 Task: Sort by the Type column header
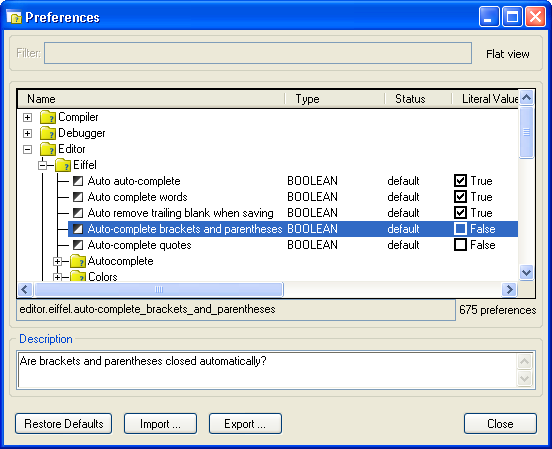tap(334, 99)
